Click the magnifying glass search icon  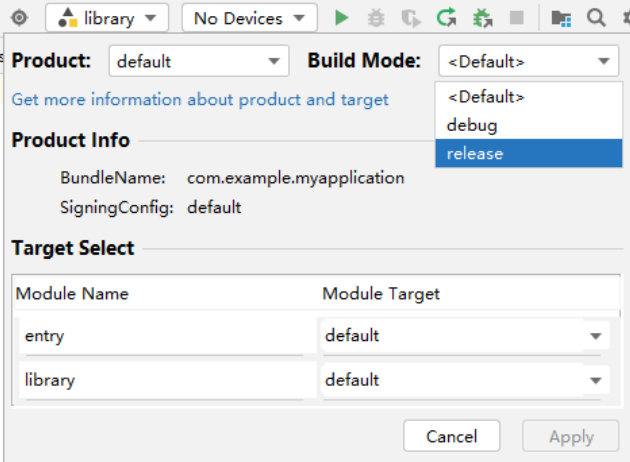595,18
